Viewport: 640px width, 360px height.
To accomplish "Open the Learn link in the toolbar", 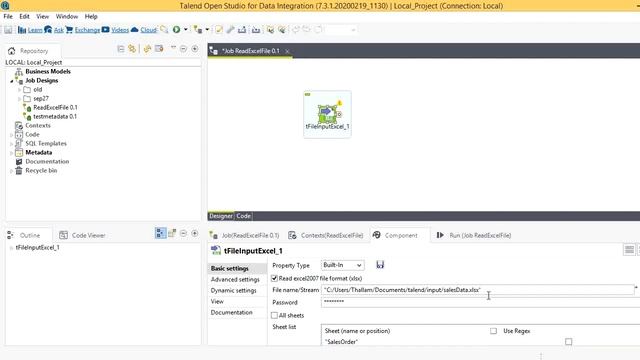I will [35, 30].
